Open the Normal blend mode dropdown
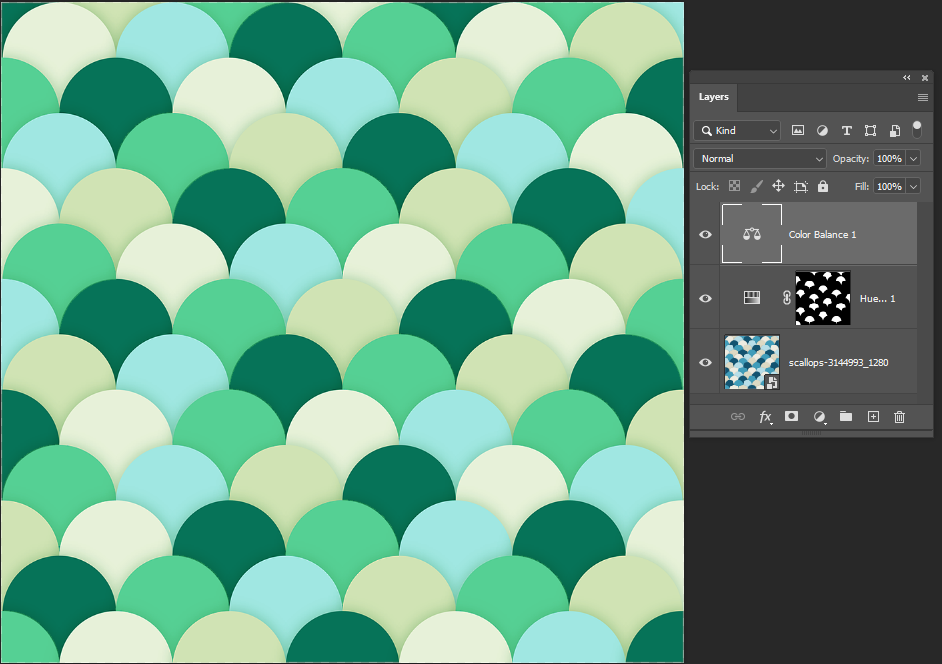 tap(760, 159)
